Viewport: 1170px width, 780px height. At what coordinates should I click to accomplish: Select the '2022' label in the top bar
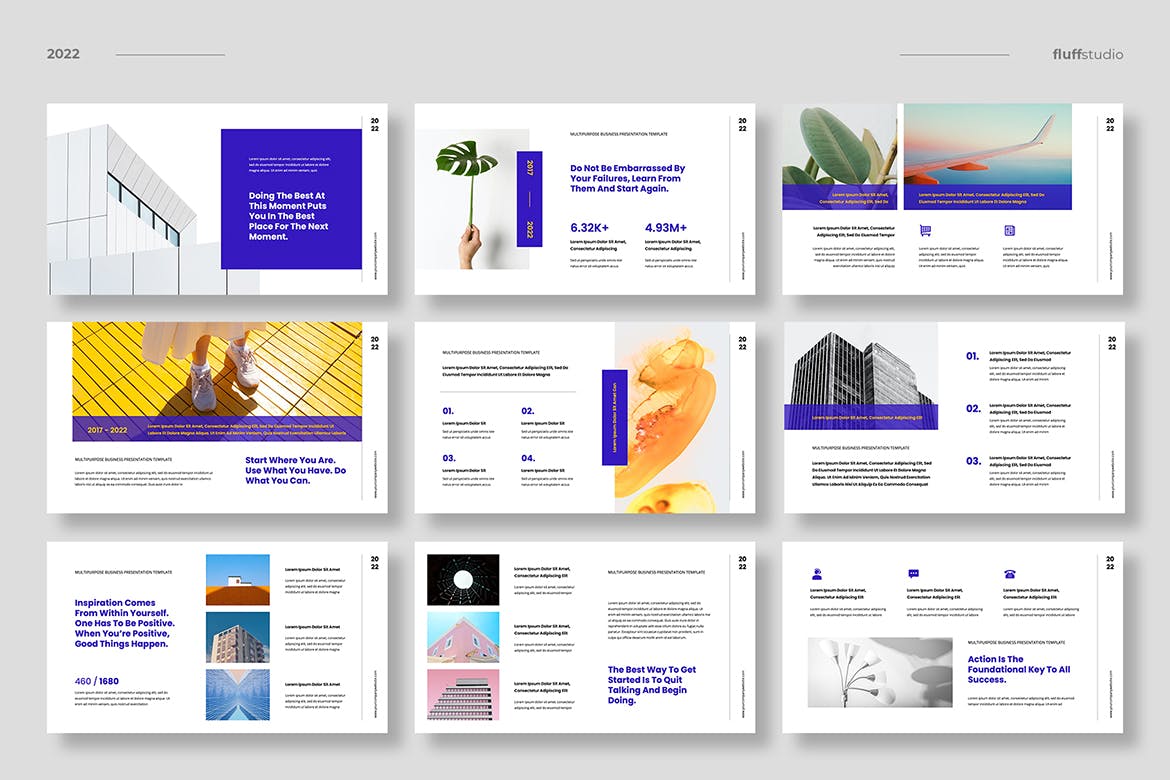click(x=62, y=54)
